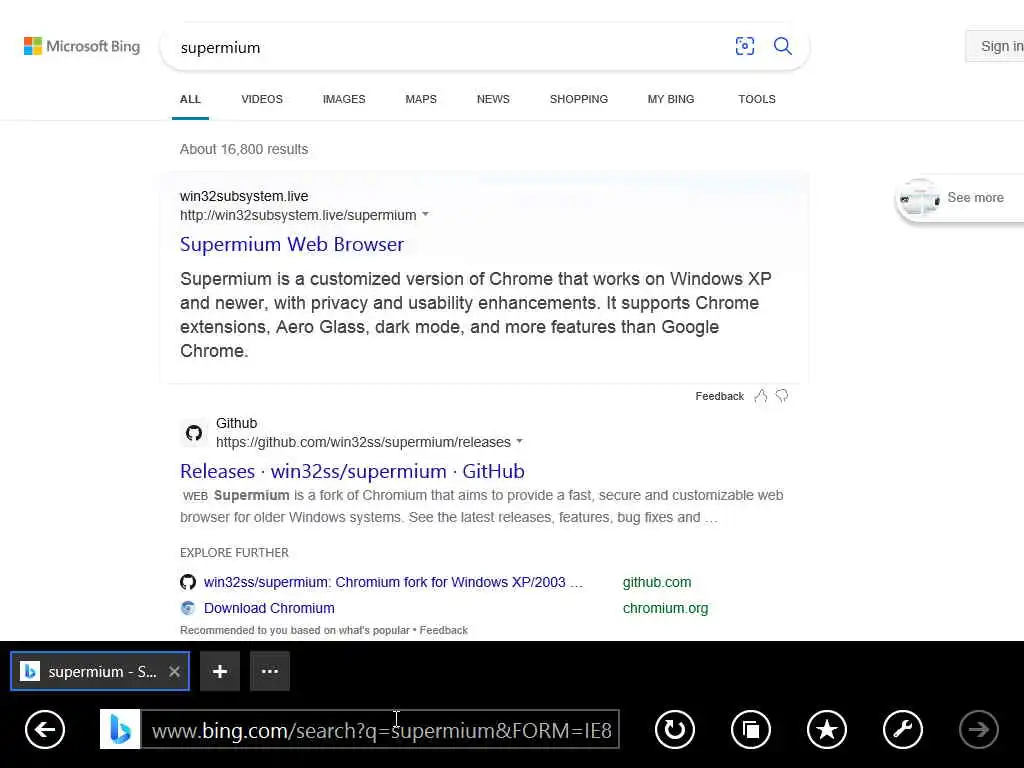Switch to the IMAGES tab
Viewport: 1024px width, 768px height.
344,99
